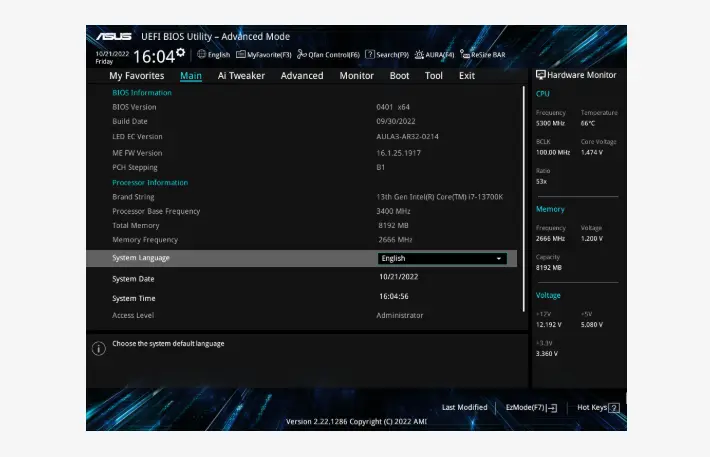Image resolution: width=710 pixels, height=457 pixels.
Task: Open the Advanced tab
Action: click(x=302, y=76)
